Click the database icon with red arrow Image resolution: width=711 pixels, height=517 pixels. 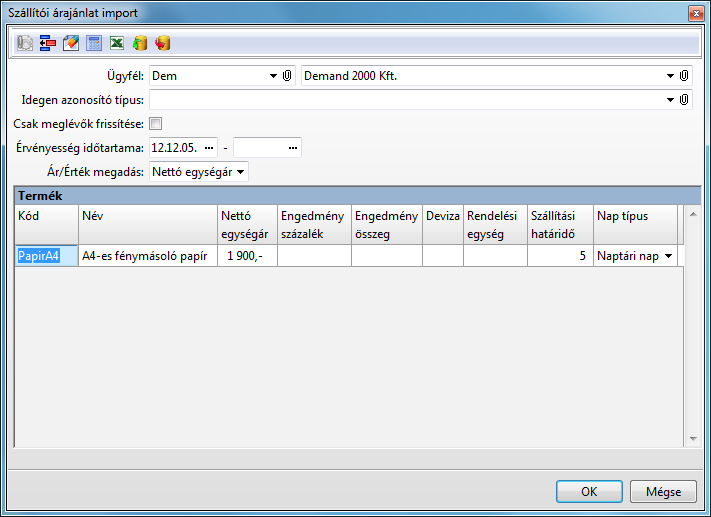(163, 43)
